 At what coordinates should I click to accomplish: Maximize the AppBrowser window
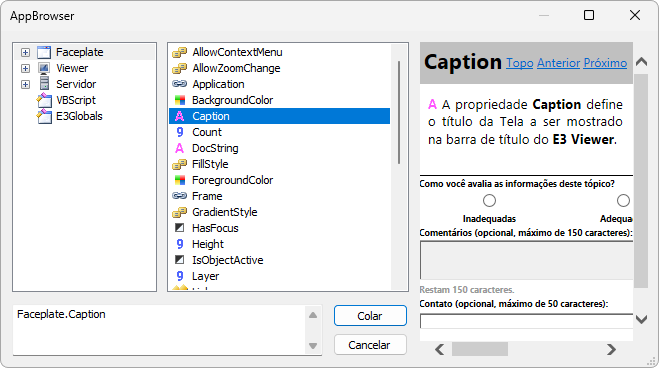point(589,15)
